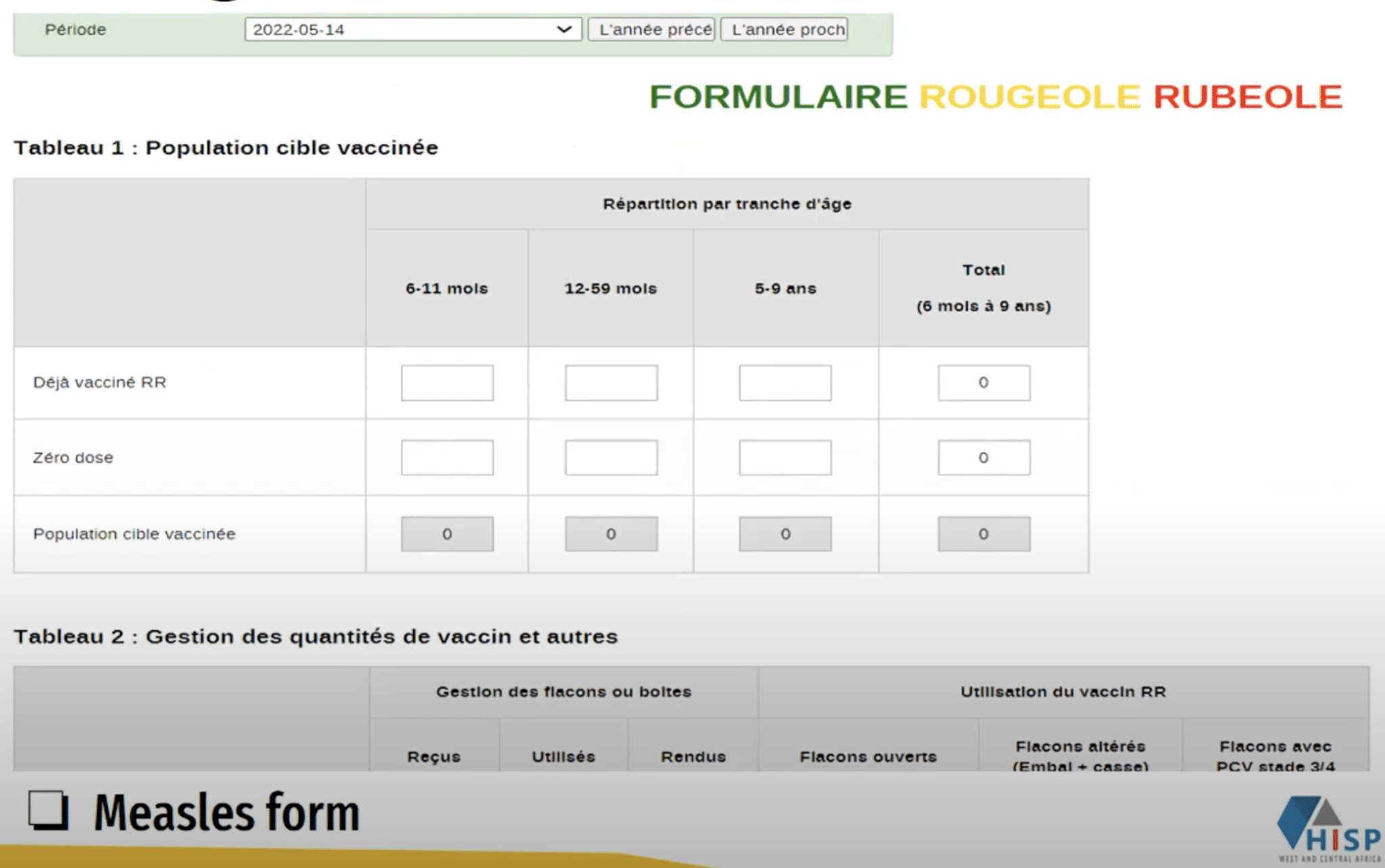
Task: Click the dropdown chevron arrow for Période
Action: [x=564, y=30]
